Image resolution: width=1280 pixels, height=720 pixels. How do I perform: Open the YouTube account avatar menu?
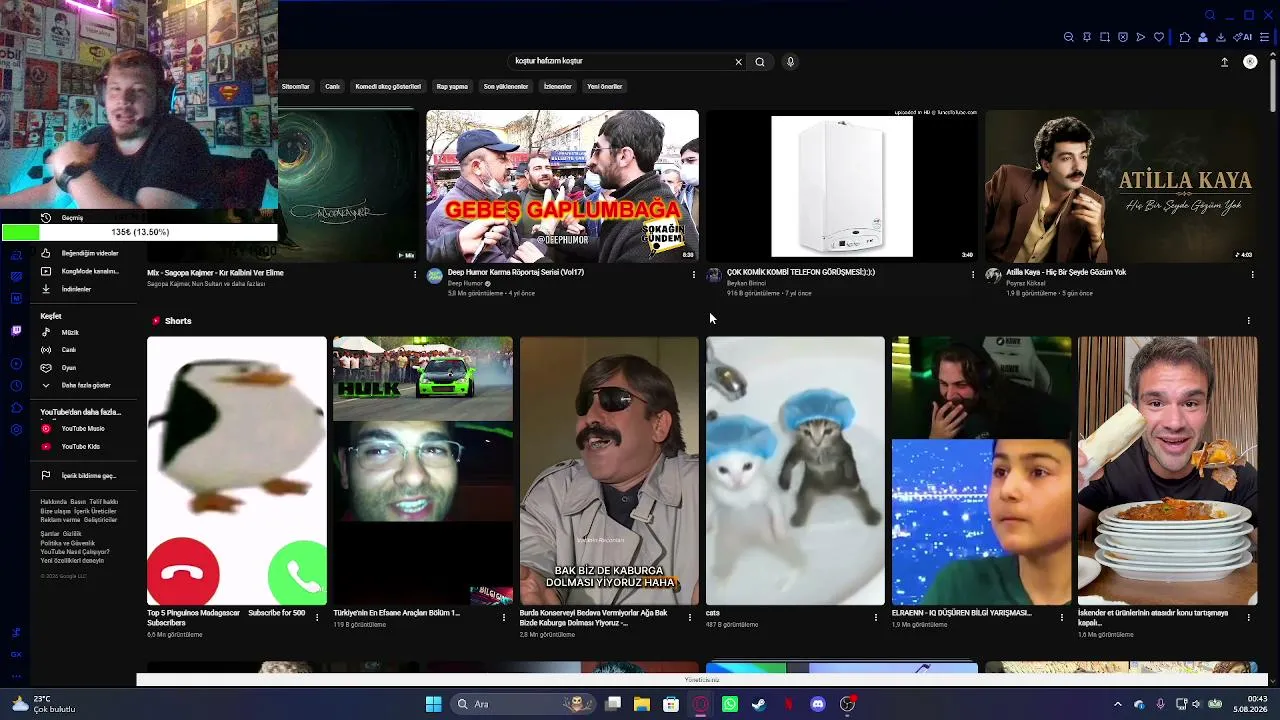pos(1250,62)
